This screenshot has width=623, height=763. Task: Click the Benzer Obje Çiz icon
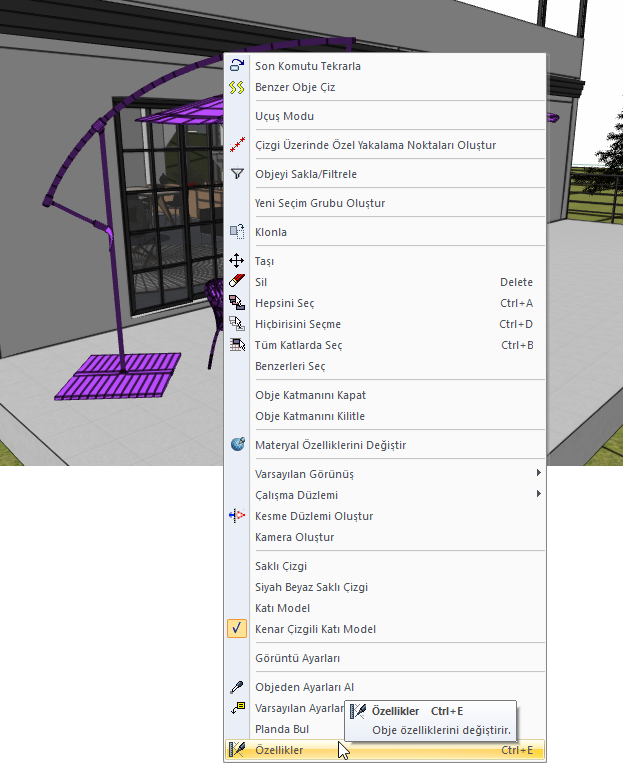click(237, 87)
